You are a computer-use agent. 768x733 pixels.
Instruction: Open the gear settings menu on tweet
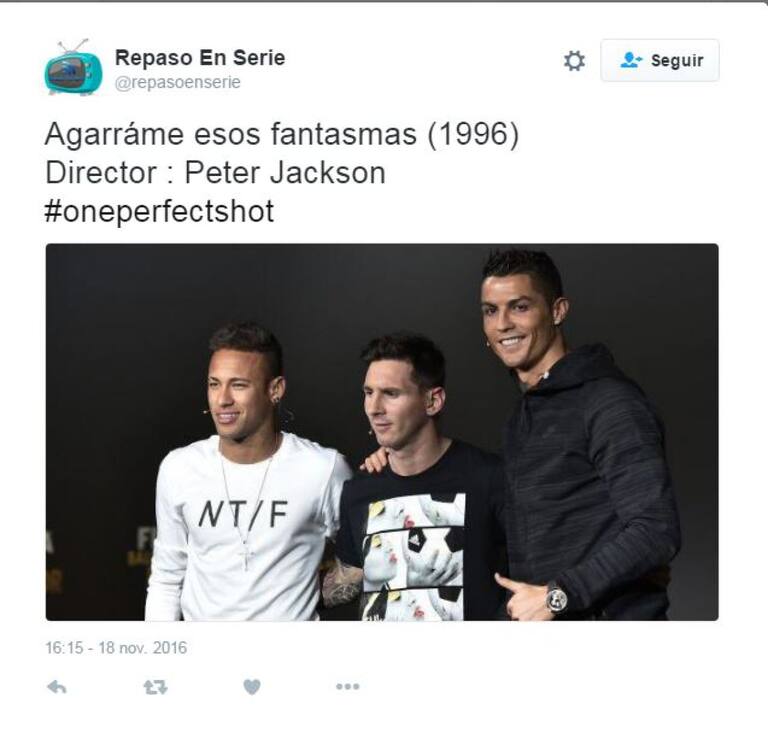(x=574, y=61)
